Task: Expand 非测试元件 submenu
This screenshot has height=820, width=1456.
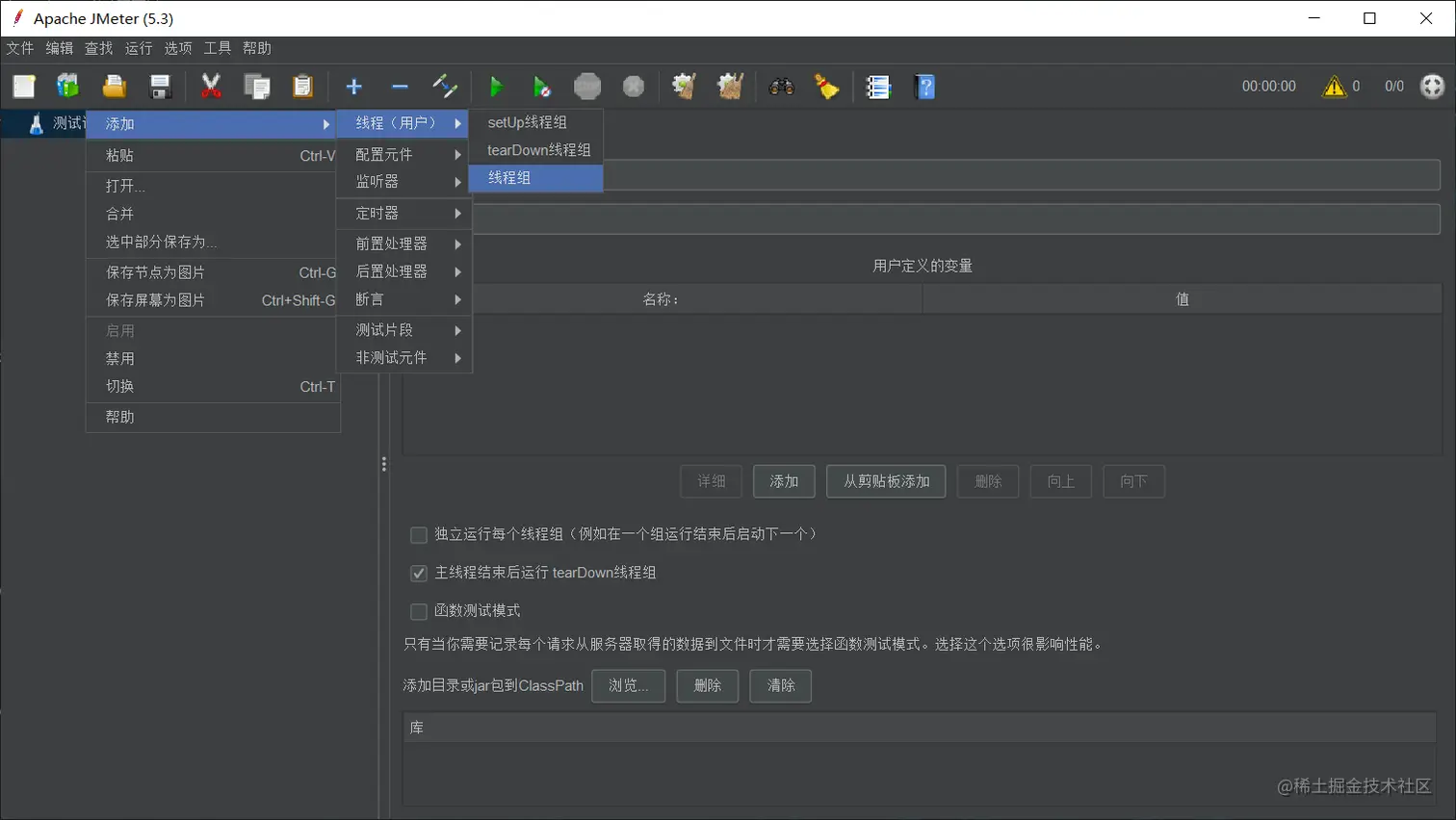Action: [x=403, y=358]
